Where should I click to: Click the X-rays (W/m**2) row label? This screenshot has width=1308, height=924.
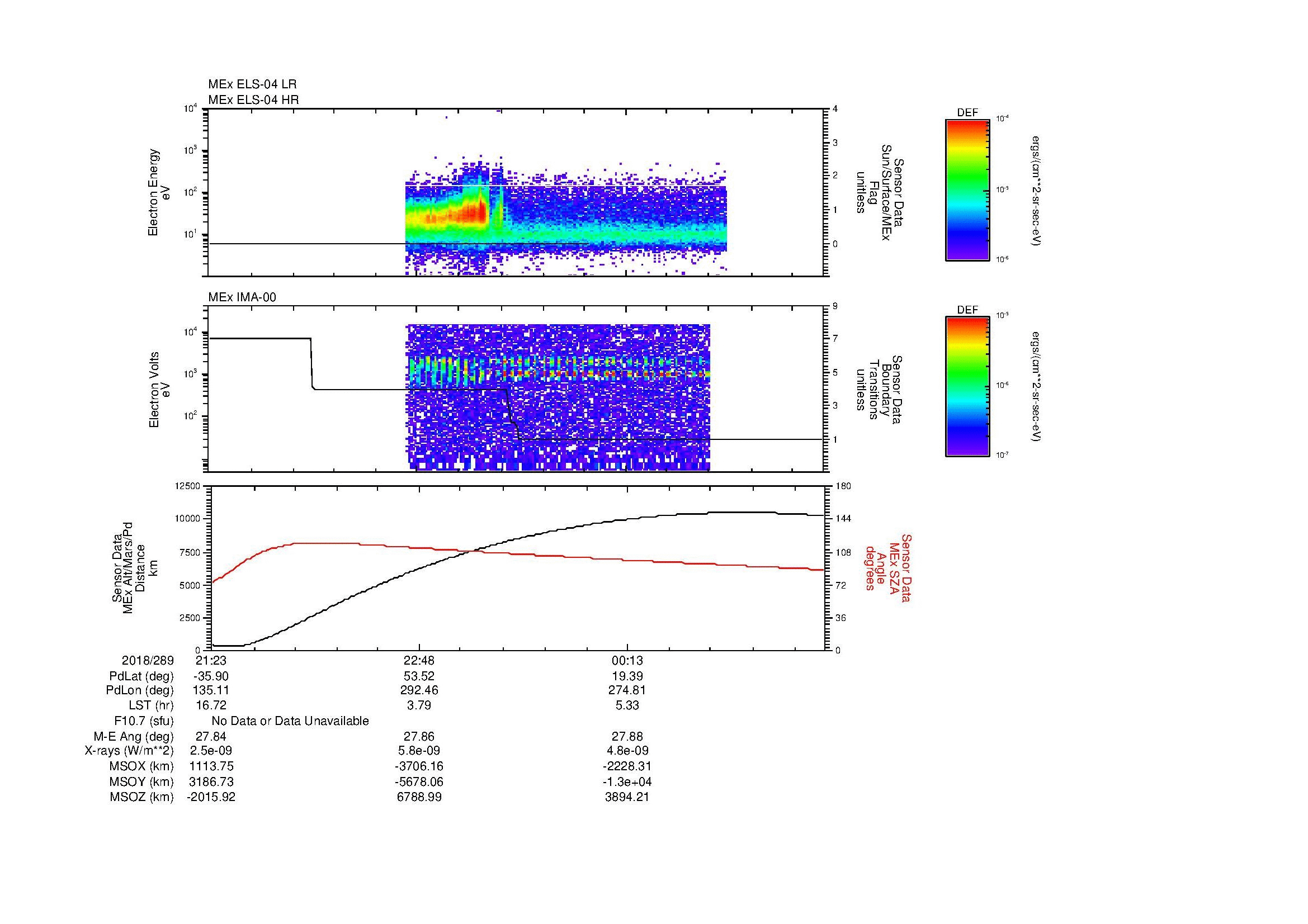(x=129, y=751)
